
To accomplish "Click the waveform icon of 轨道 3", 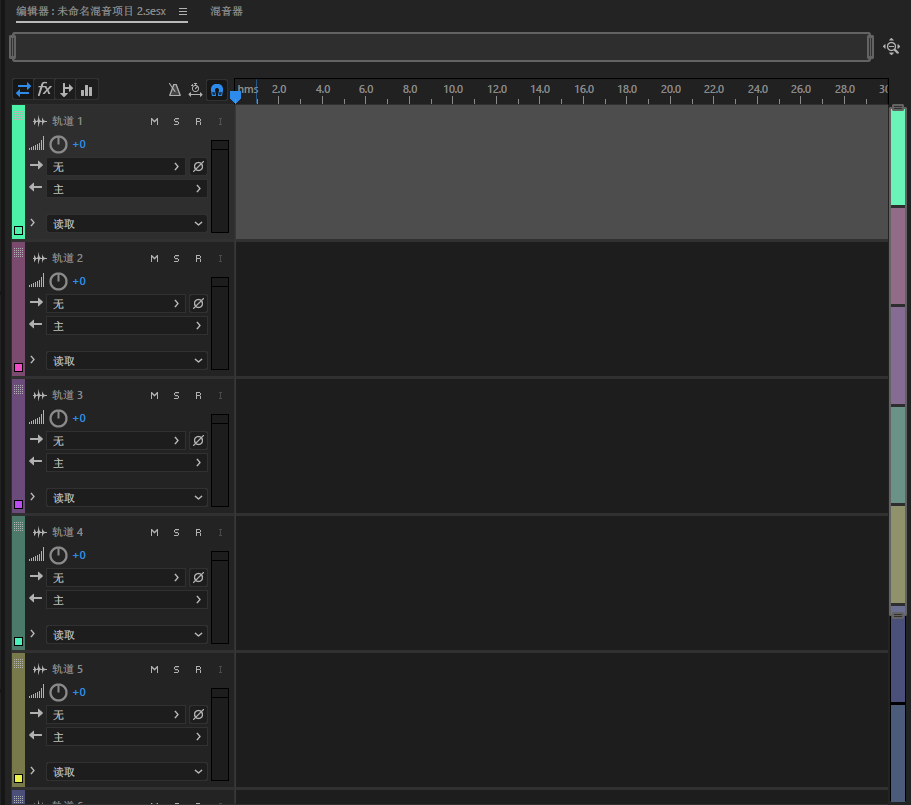I will pos(40,396).
